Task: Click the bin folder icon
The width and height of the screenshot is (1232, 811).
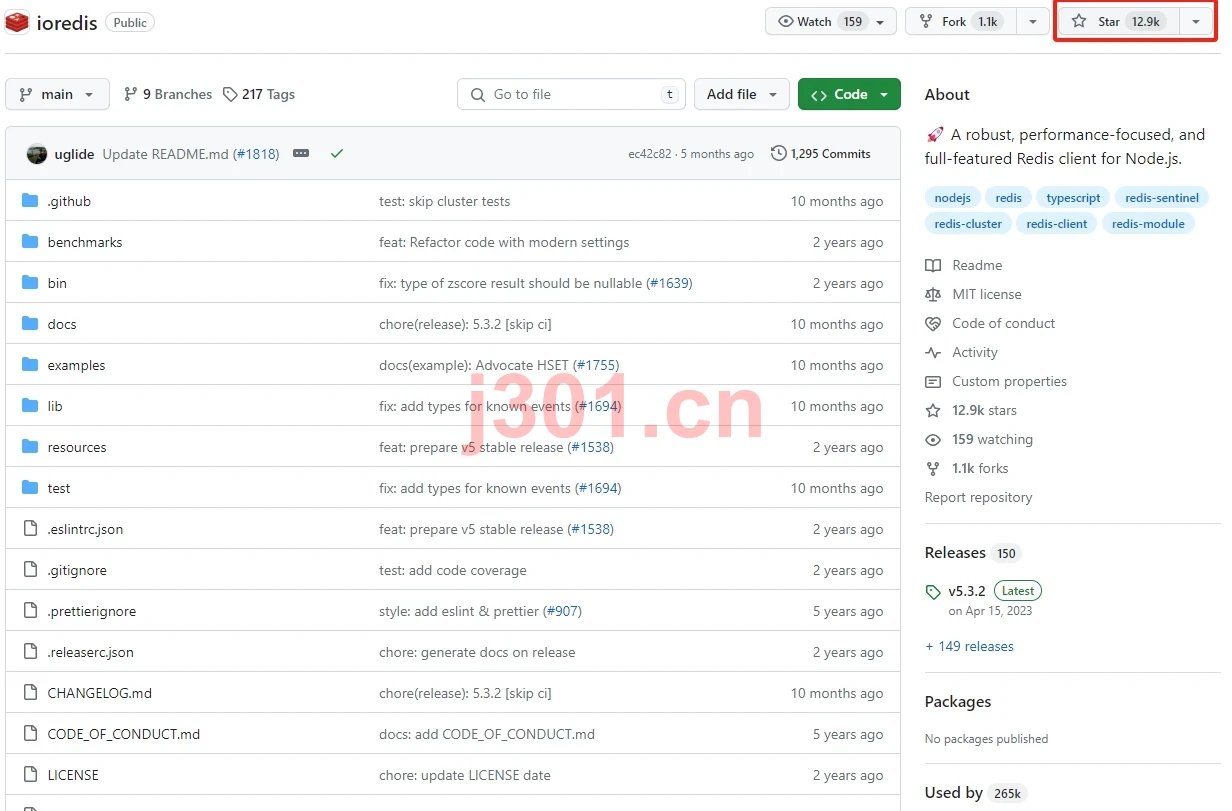Action: (30, 283)
